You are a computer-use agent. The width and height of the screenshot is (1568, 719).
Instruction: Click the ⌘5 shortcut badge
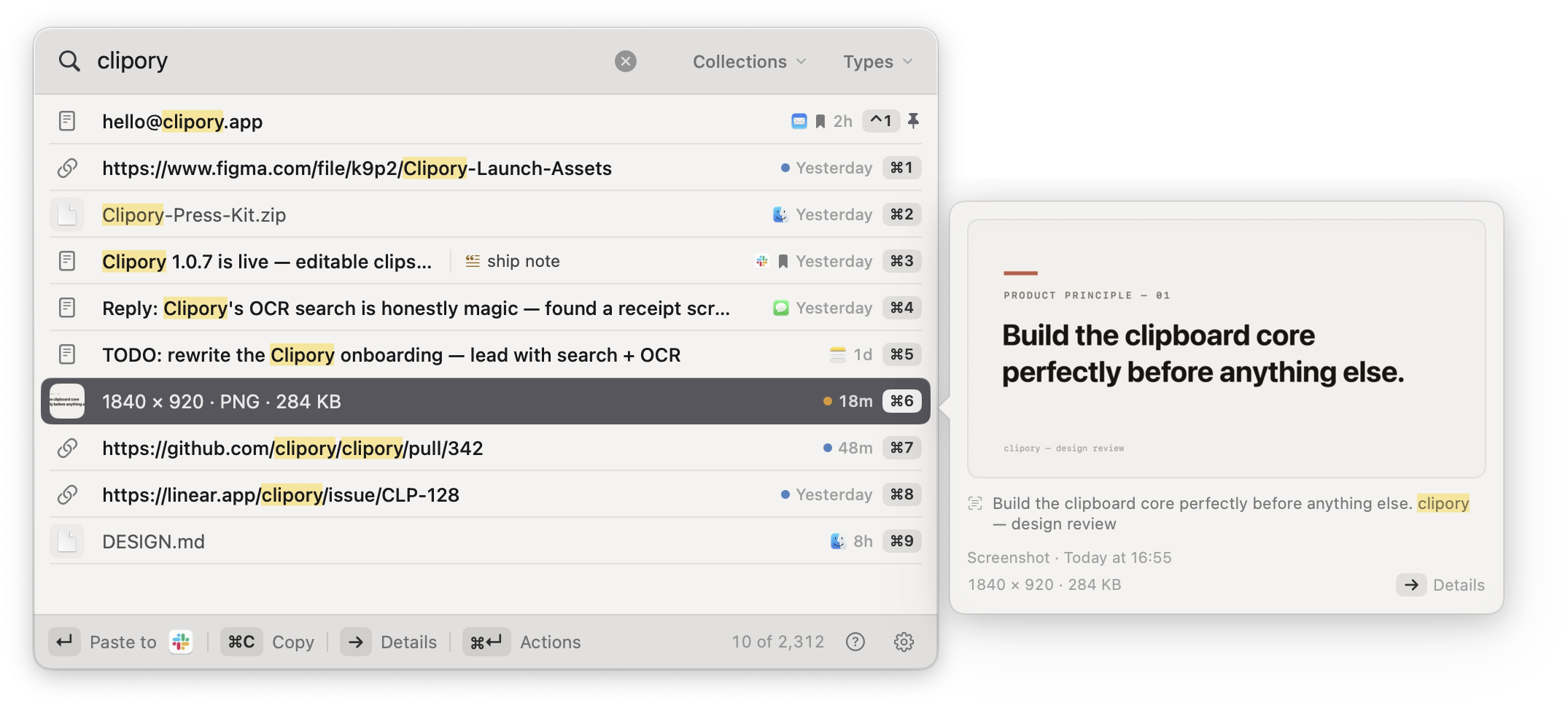[901, 354]
